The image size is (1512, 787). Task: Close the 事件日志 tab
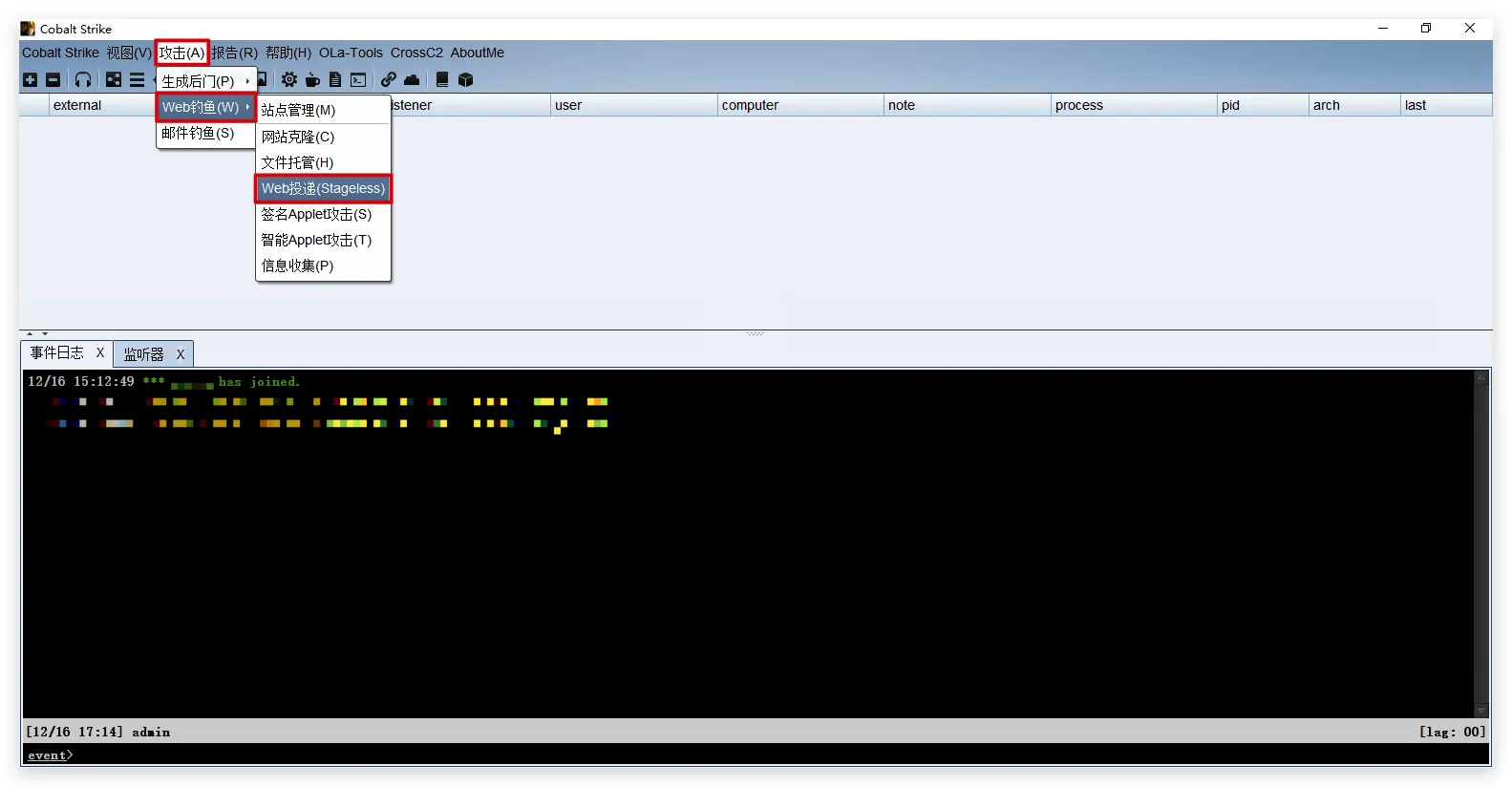pyautogui.click(x=100, y=353)
